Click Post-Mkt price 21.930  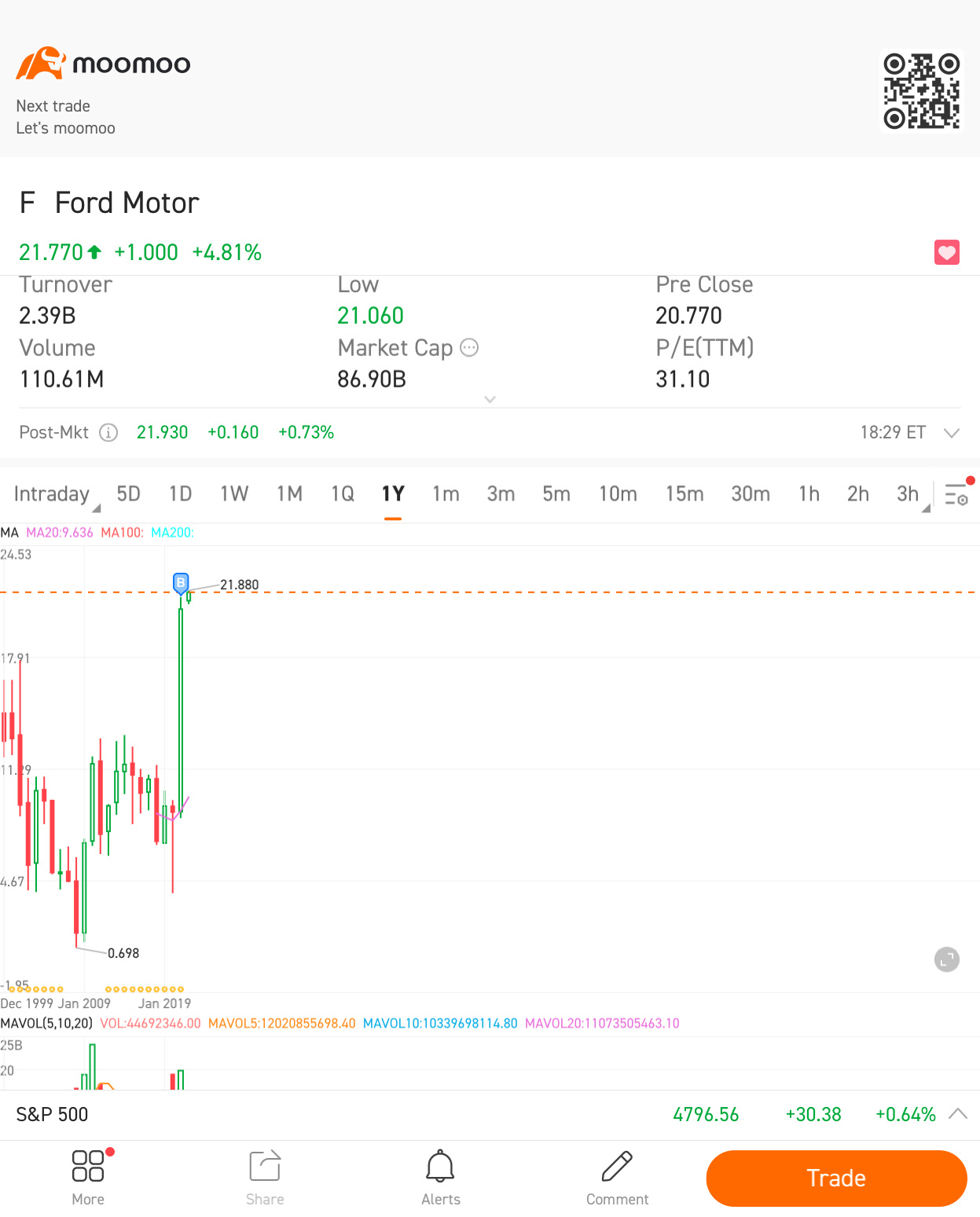162,432
